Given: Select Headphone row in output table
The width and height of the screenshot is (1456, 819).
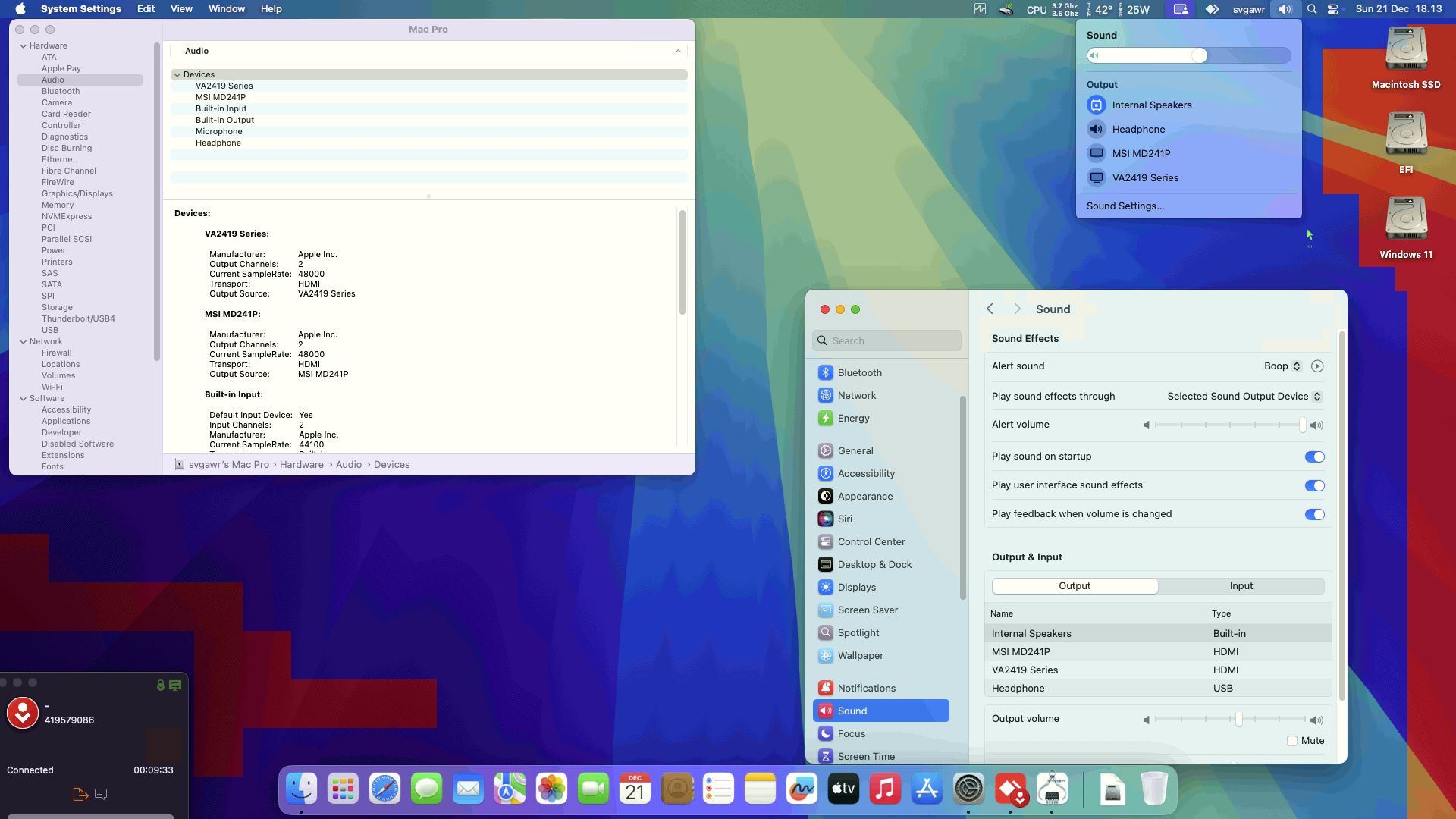Looking at the screenshot, I should click(1158, 689).
